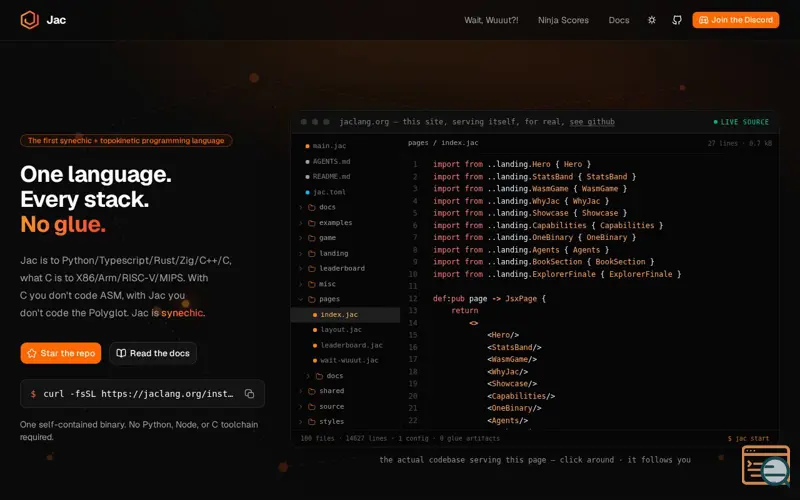Image resolution: width=800 pixels, height=500 pixels.
Task: Click the source folder icon
Action: click(x=312, y=407)
